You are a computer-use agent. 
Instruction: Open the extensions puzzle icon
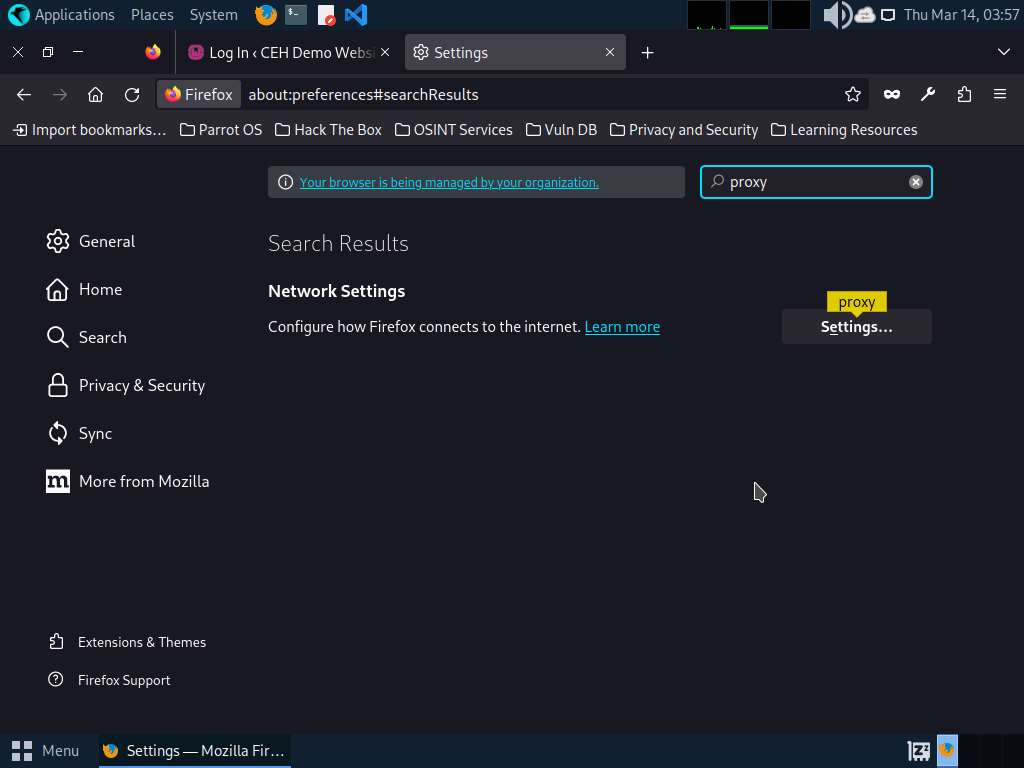(964, 94)
